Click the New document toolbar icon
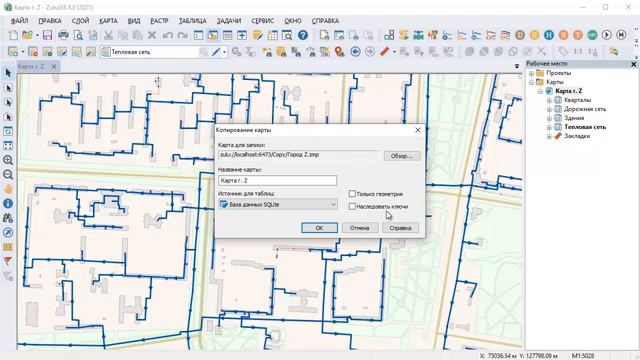This screenshot has width=640, height=360. 13,35
